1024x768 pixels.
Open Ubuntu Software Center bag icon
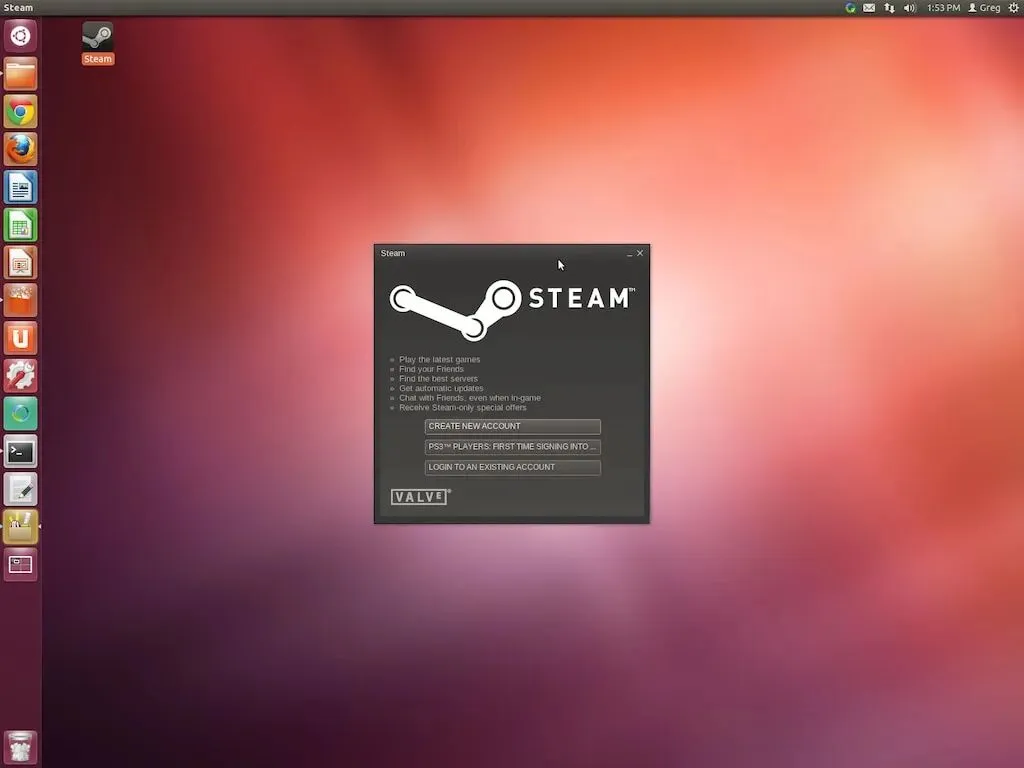point(20,300)
